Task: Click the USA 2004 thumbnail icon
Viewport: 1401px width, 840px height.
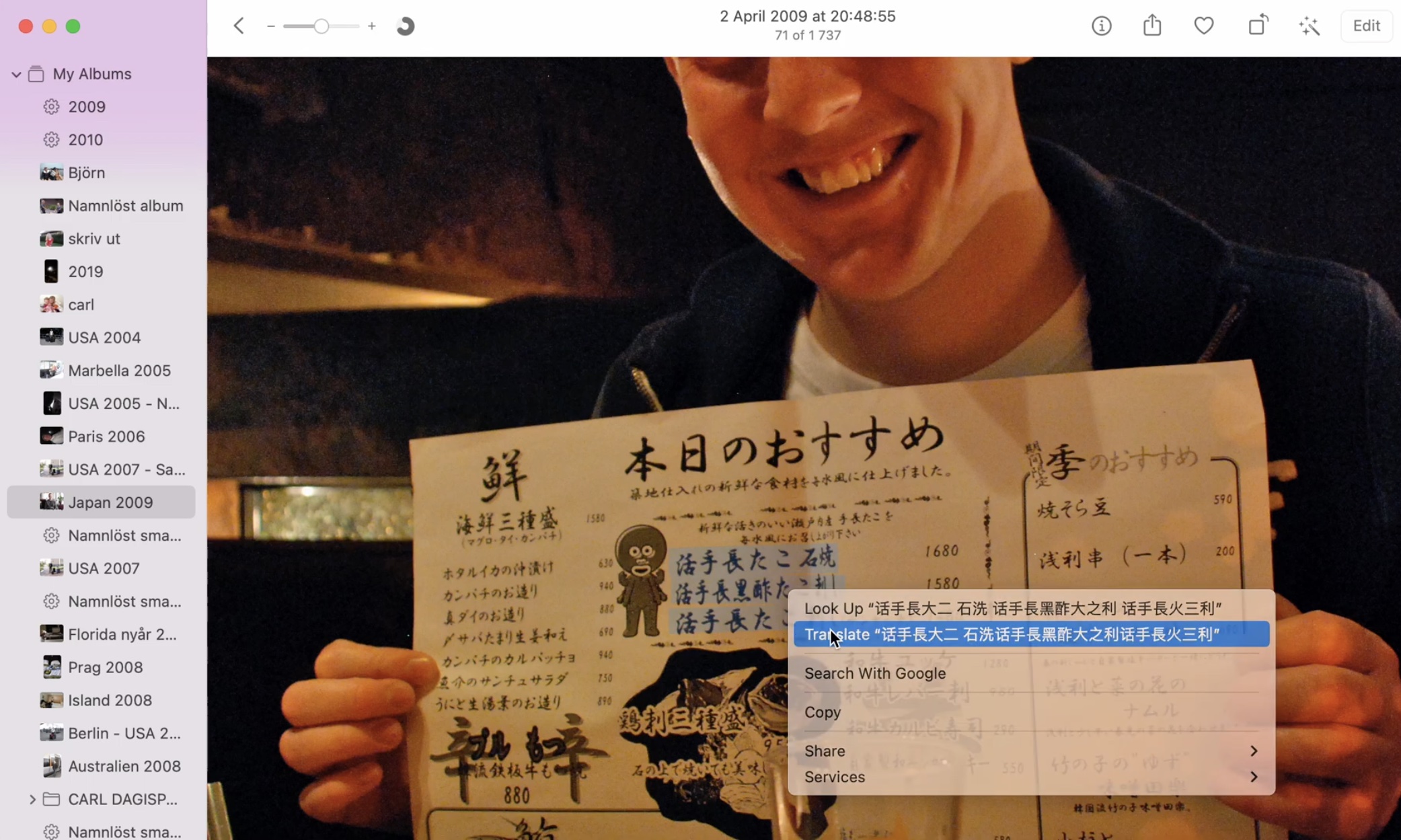Action: pyautogui.click(x=51, y=338)
